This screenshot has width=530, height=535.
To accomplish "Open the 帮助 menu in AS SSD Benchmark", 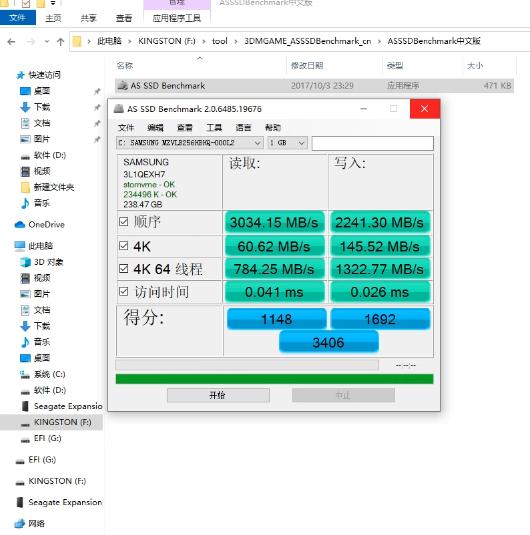I will tap(273, 128).
